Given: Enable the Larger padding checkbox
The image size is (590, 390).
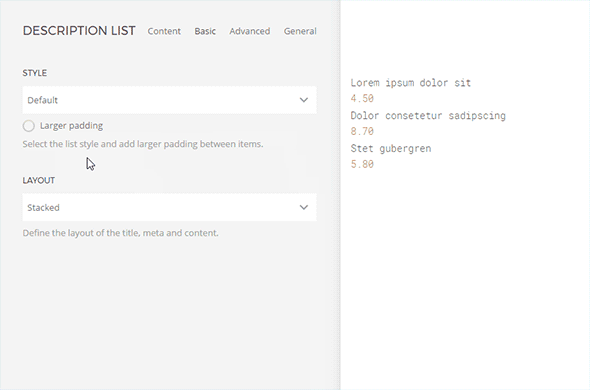Looking at the screenshot, I should (x=29, y=126).
